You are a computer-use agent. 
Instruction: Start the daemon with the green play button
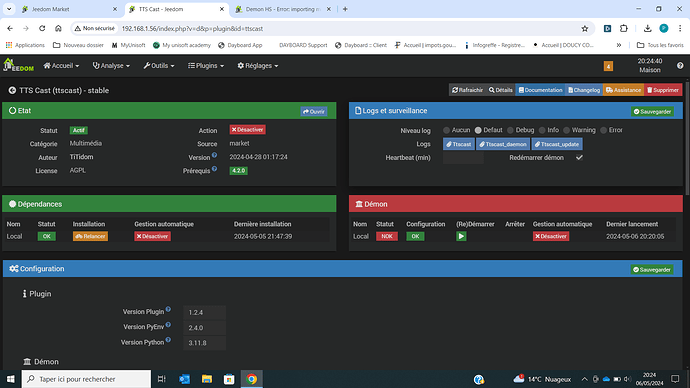click(461, 236)
